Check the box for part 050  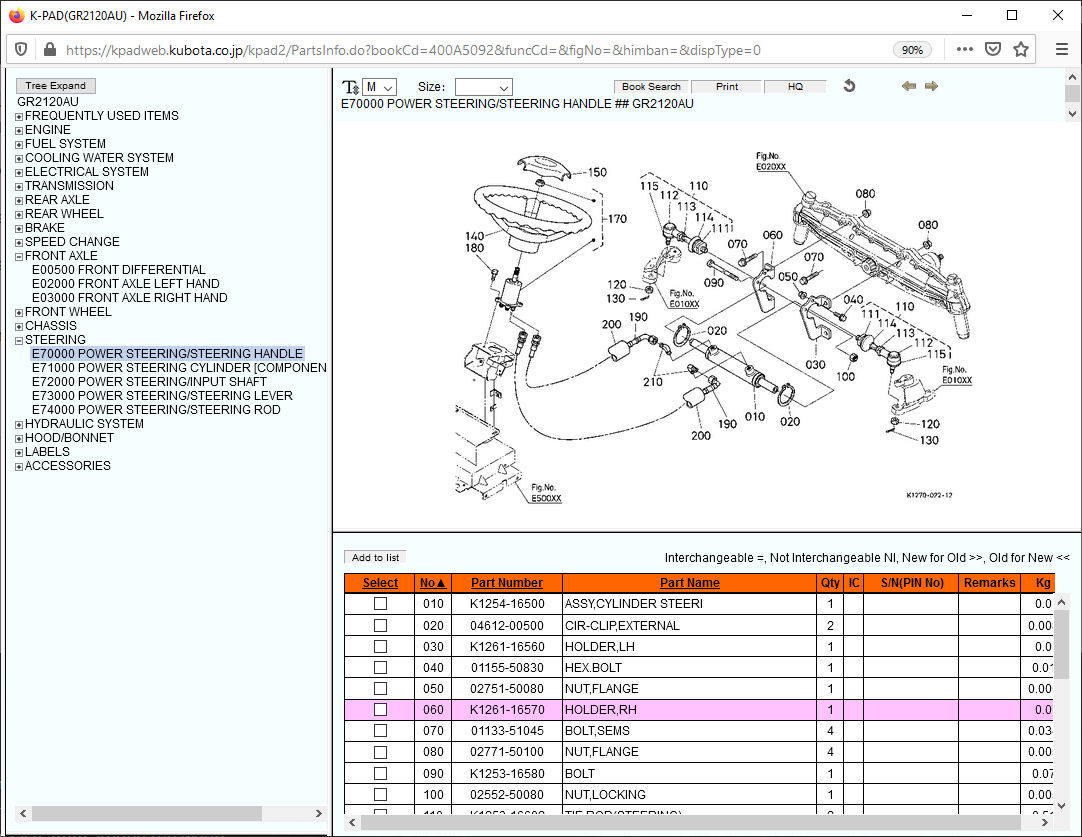tap(380, 689)
